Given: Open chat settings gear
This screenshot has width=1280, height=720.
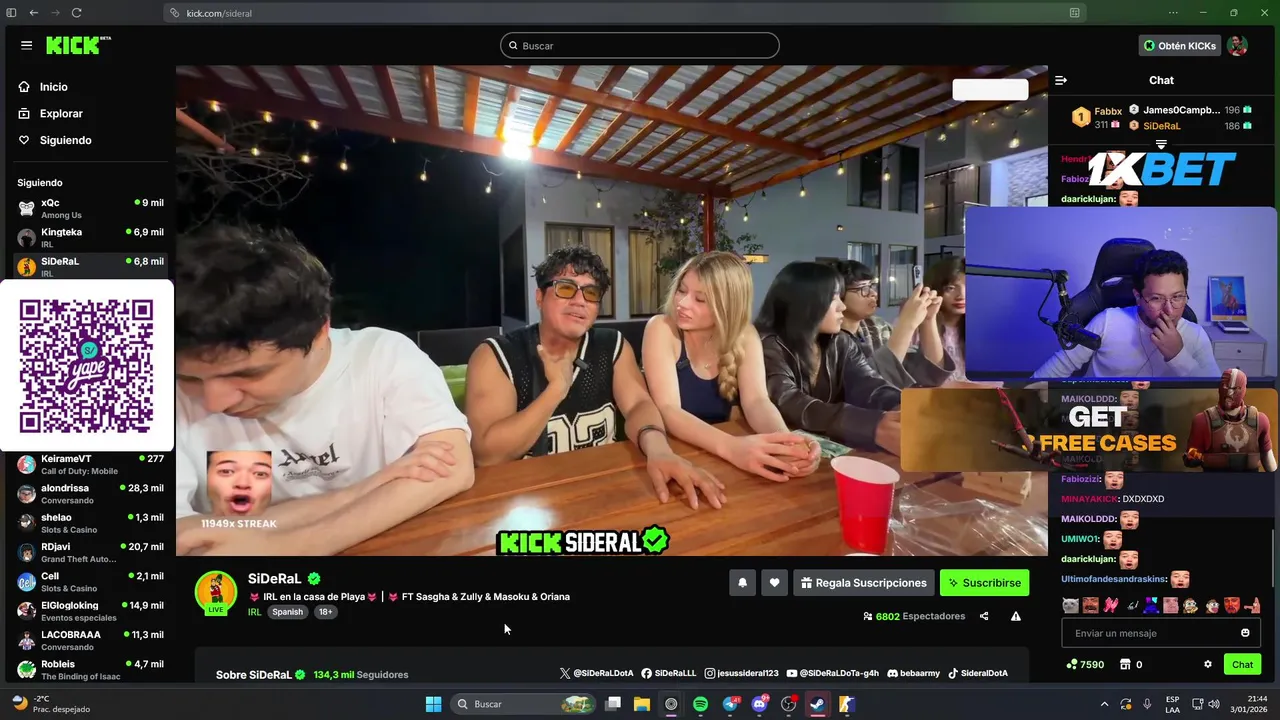Looking at the screenshot, I should pos(1208,664).
